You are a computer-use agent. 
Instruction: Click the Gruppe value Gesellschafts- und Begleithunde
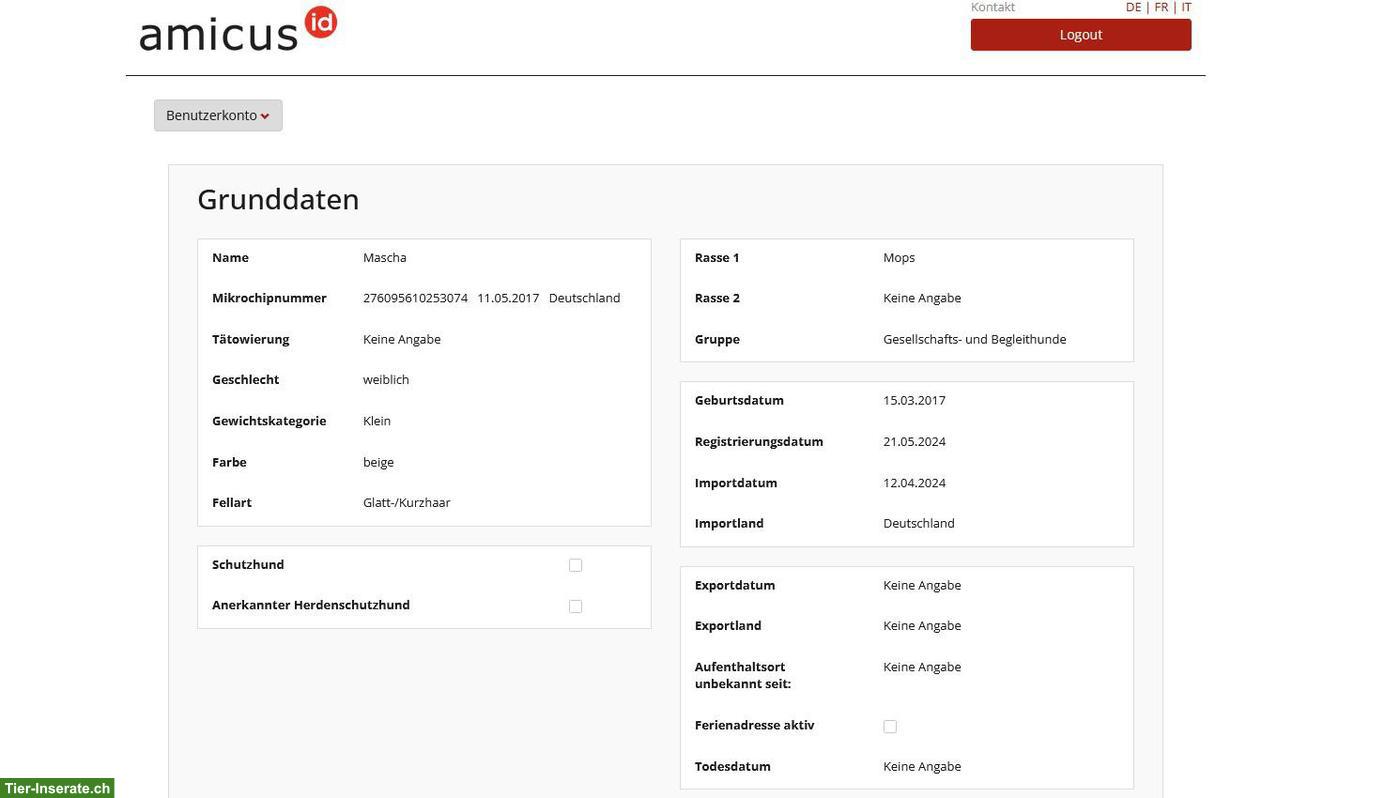click(x=974, y=339)
